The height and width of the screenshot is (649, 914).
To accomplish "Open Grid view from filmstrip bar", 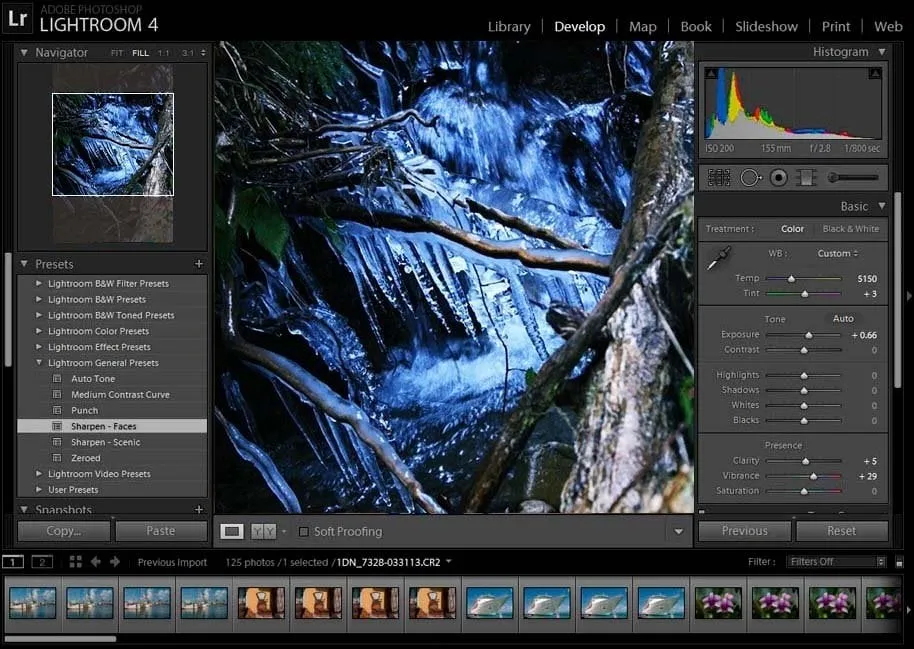I will tap(76, 562).
